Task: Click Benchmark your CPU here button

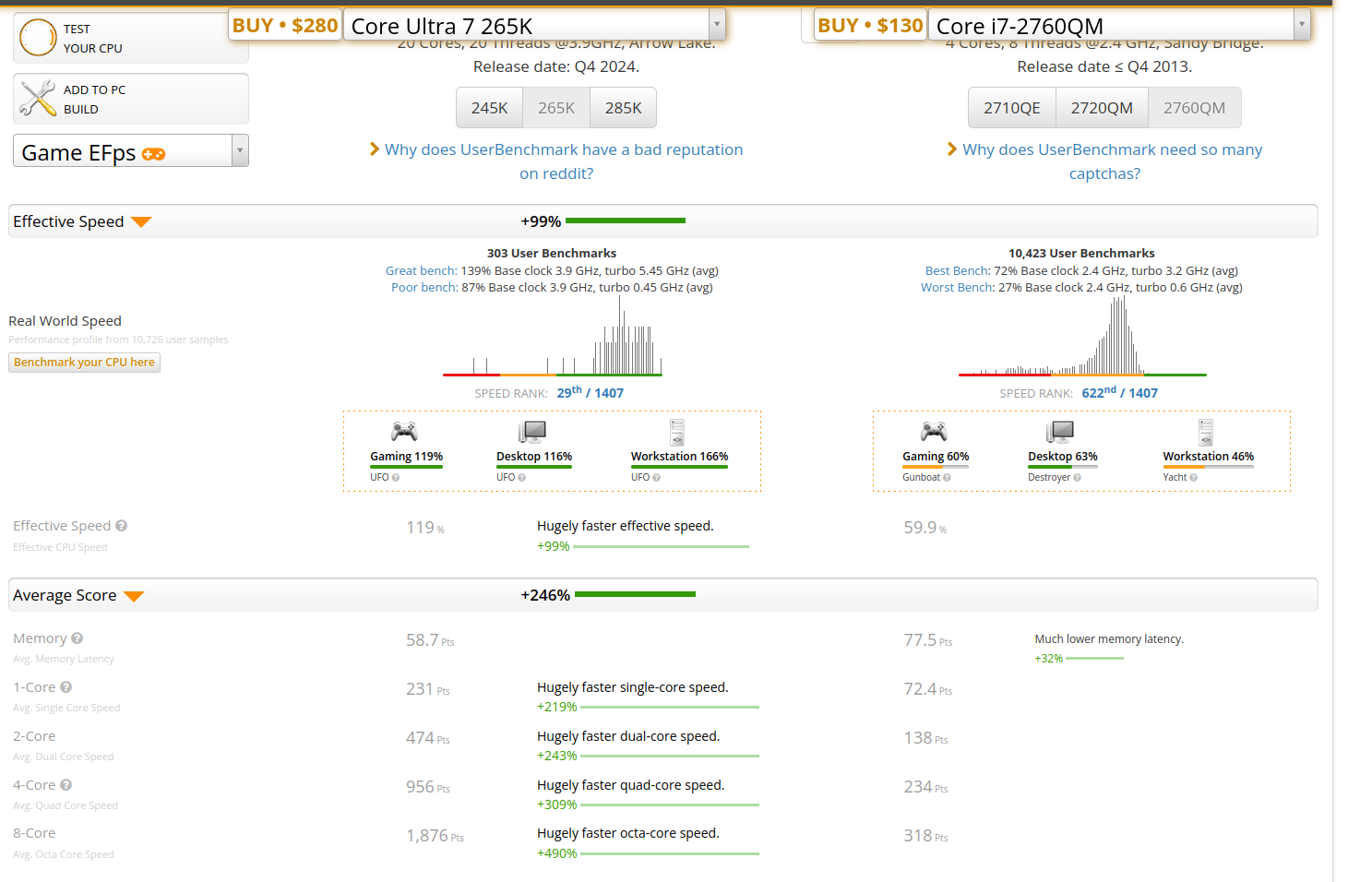Action: click(84, 363)
